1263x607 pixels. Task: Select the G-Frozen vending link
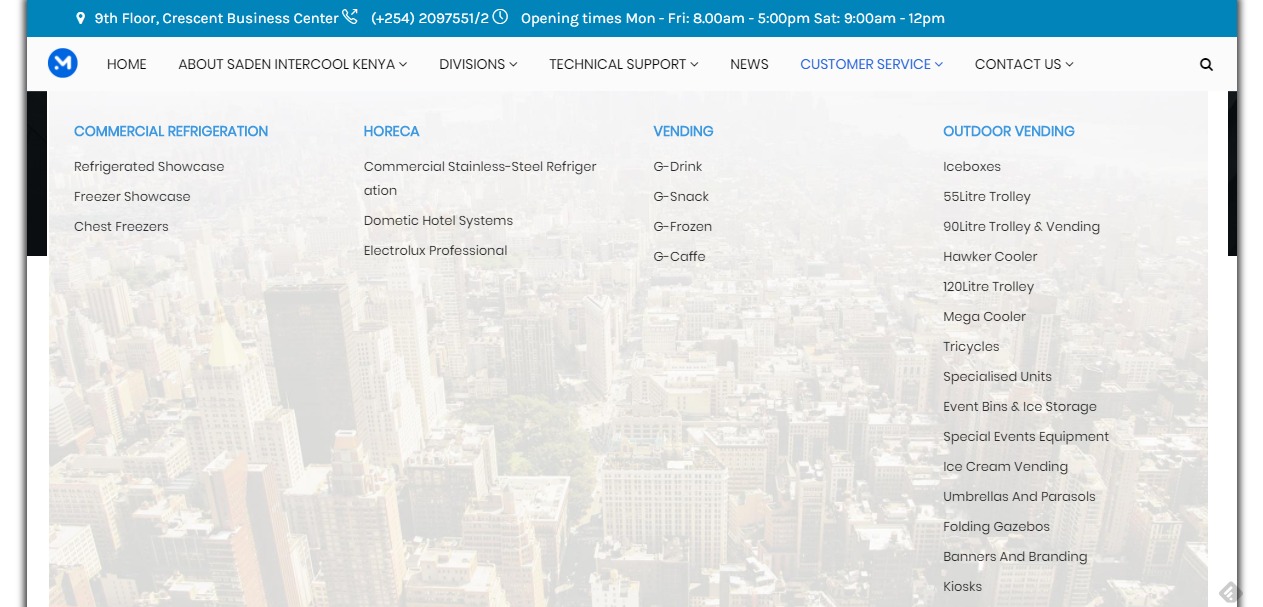click(x=683, y=227)
